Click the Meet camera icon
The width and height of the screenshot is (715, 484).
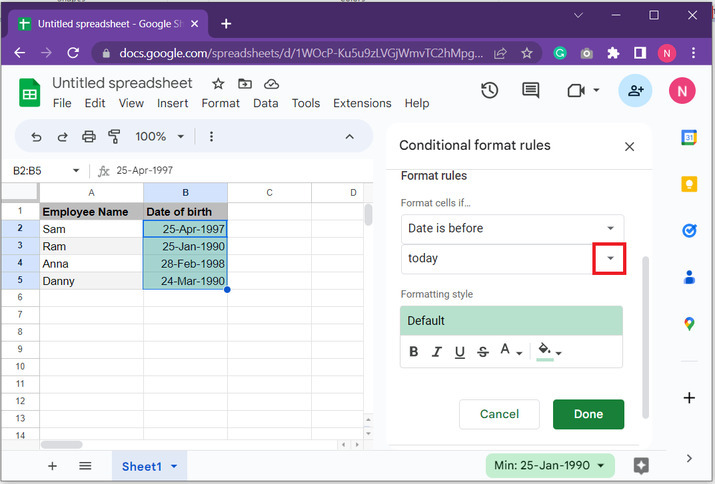point(576,91)
